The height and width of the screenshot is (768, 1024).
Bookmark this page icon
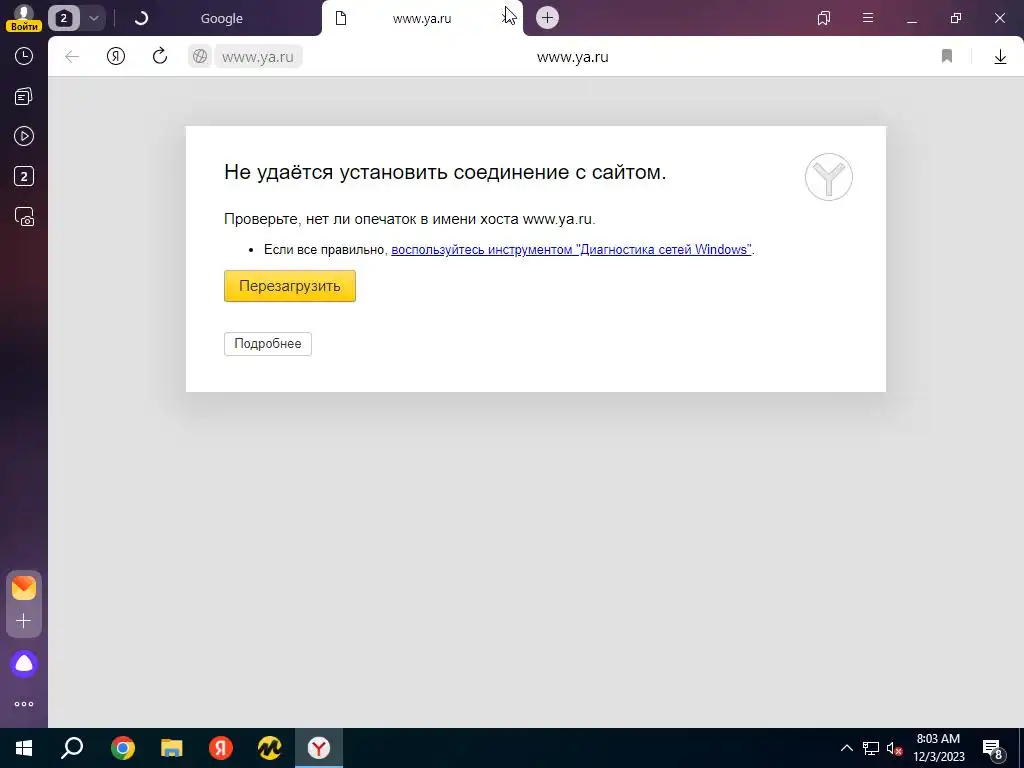tap(947, 56)
